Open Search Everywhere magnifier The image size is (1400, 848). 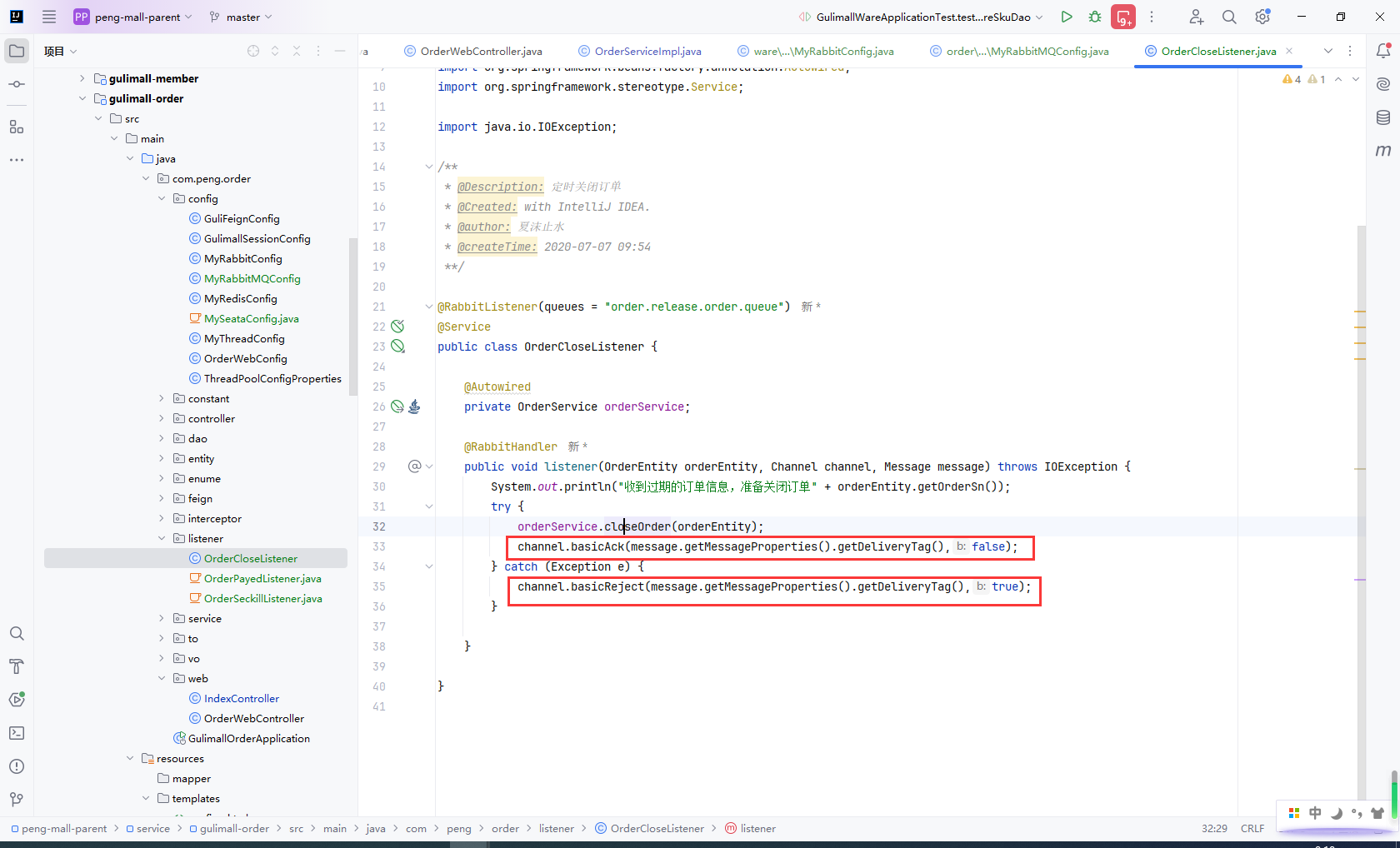click(1229, 17)
